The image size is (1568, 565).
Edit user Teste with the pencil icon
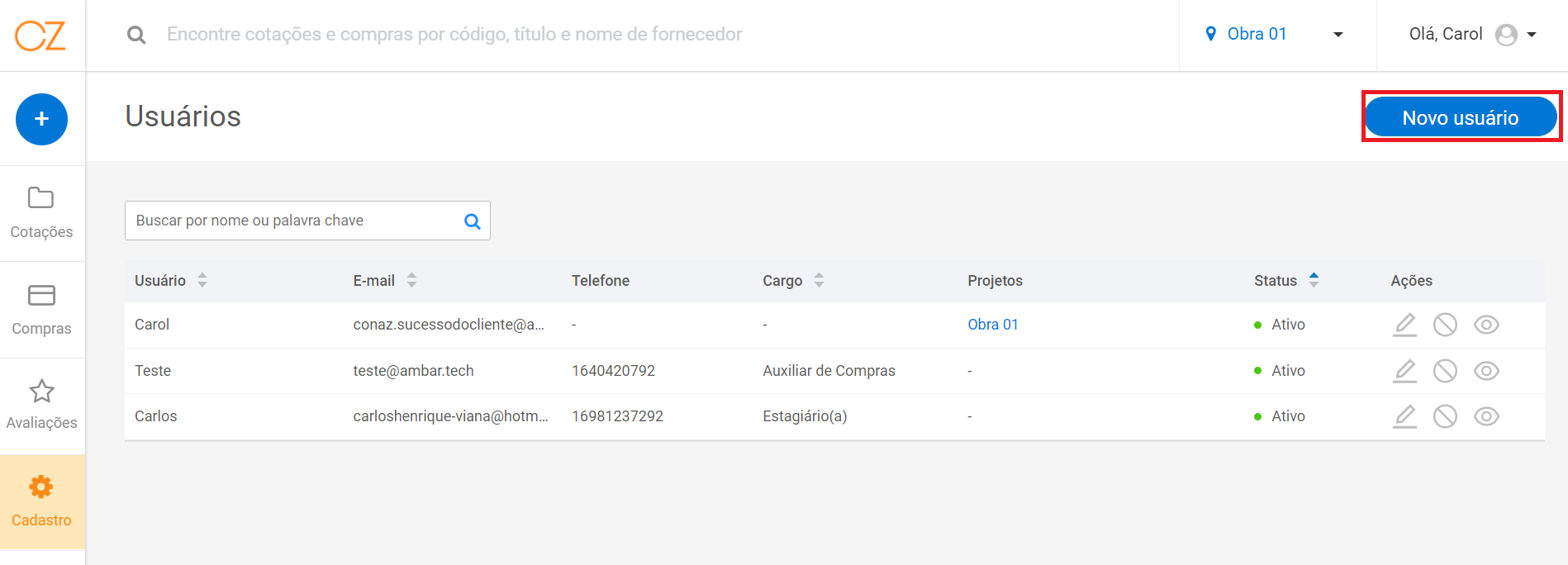(1404, 371)
